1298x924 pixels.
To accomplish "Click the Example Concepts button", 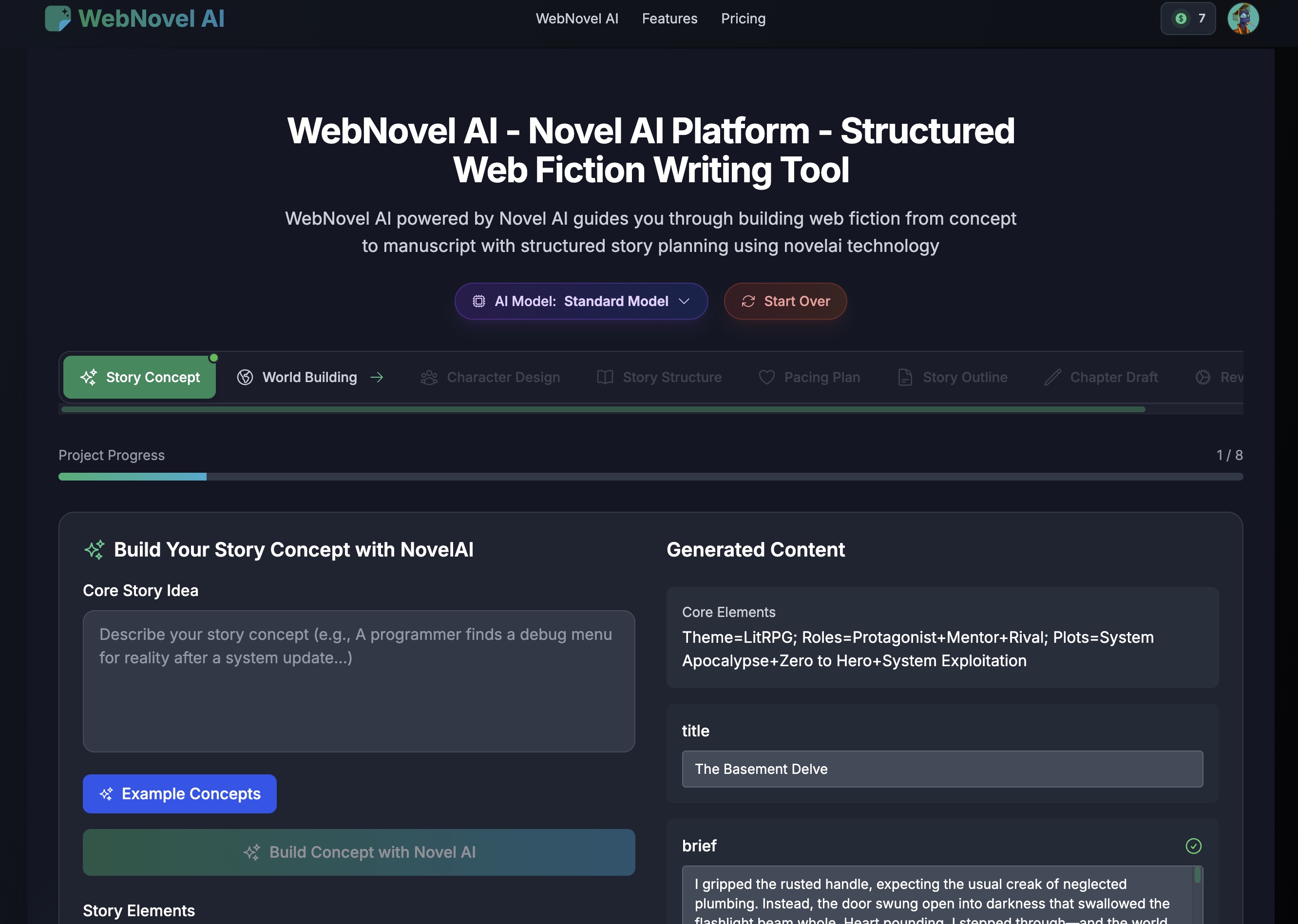I will click(180, 794).
